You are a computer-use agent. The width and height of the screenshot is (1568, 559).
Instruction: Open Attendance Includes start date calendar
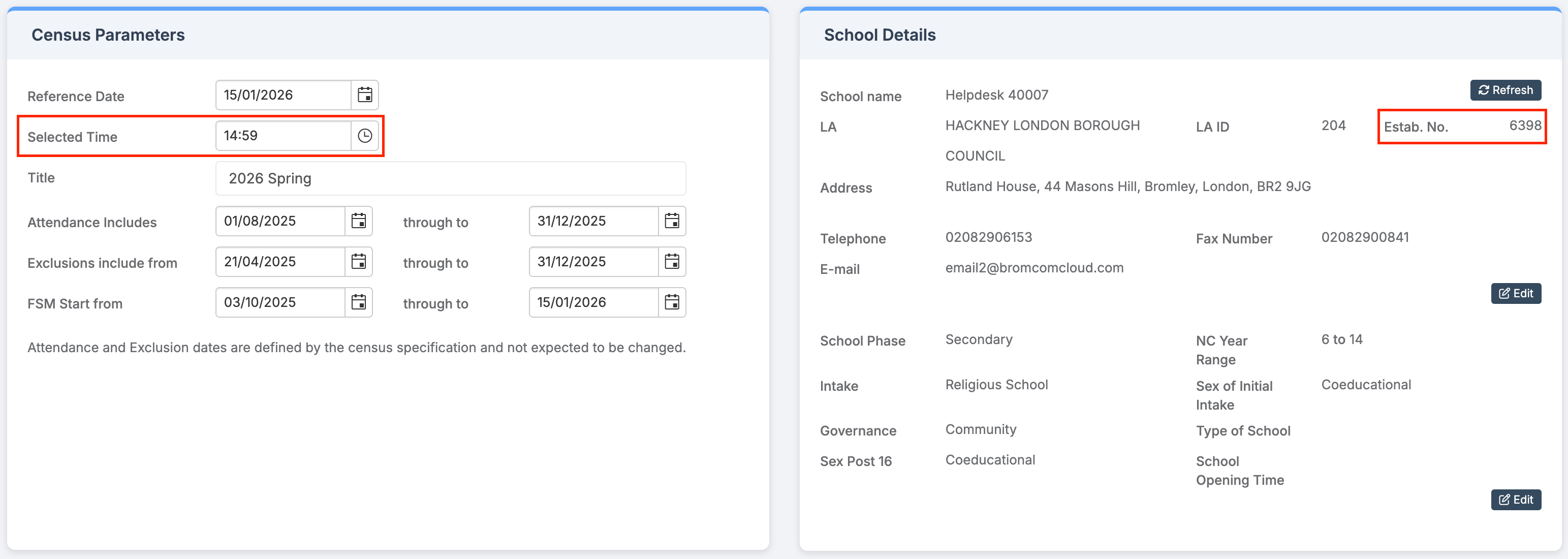[x=359, y=221]
